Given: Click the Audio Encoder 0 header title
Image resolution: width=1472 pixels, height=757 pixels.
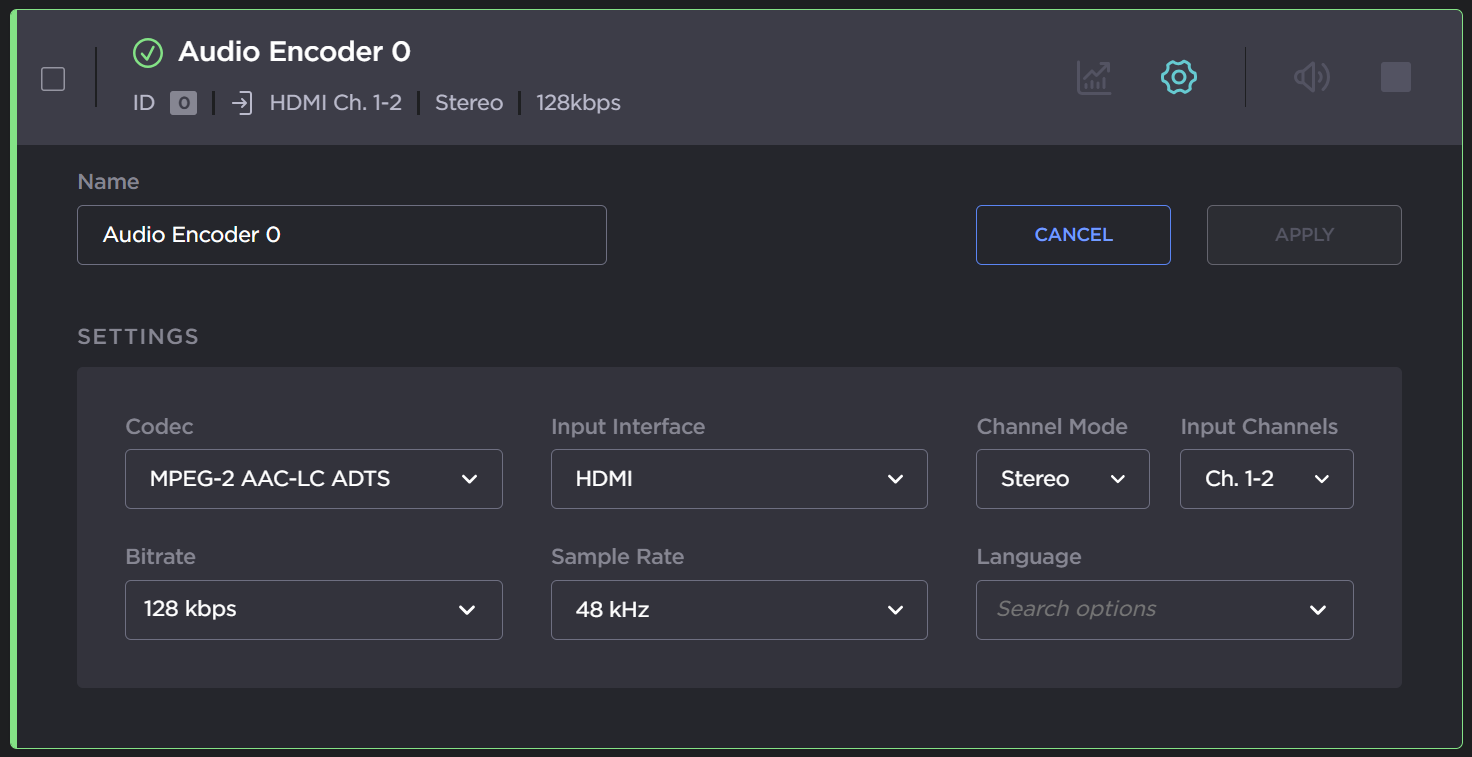Looking at the screenshot, I should (x=294, y=52).
